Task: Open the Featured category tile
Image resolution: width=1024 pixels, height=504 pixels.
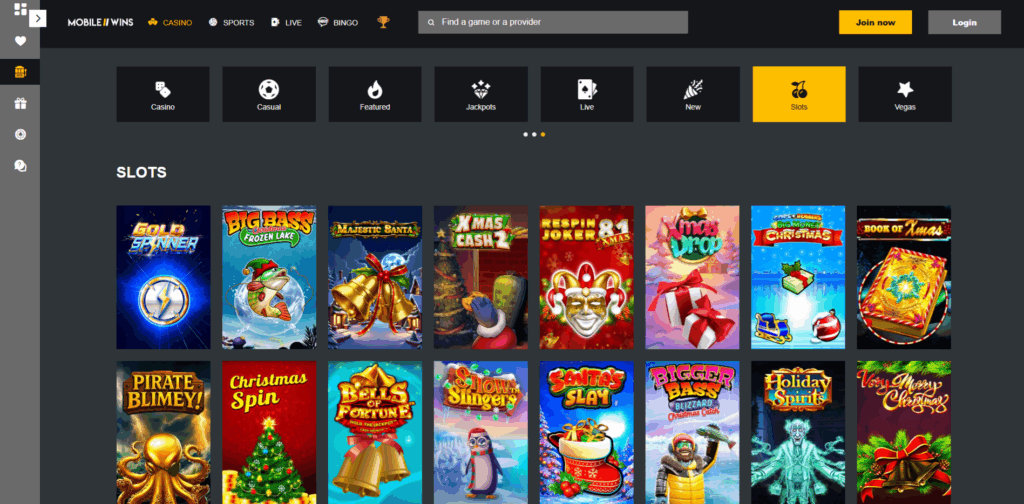Action: 375,94
